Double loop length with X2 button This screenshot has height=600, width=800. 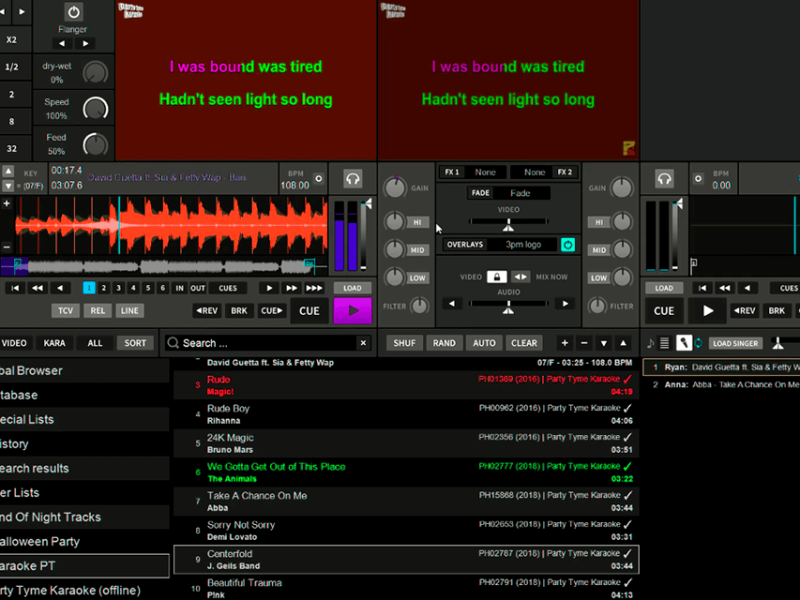(x=12, y=40)
